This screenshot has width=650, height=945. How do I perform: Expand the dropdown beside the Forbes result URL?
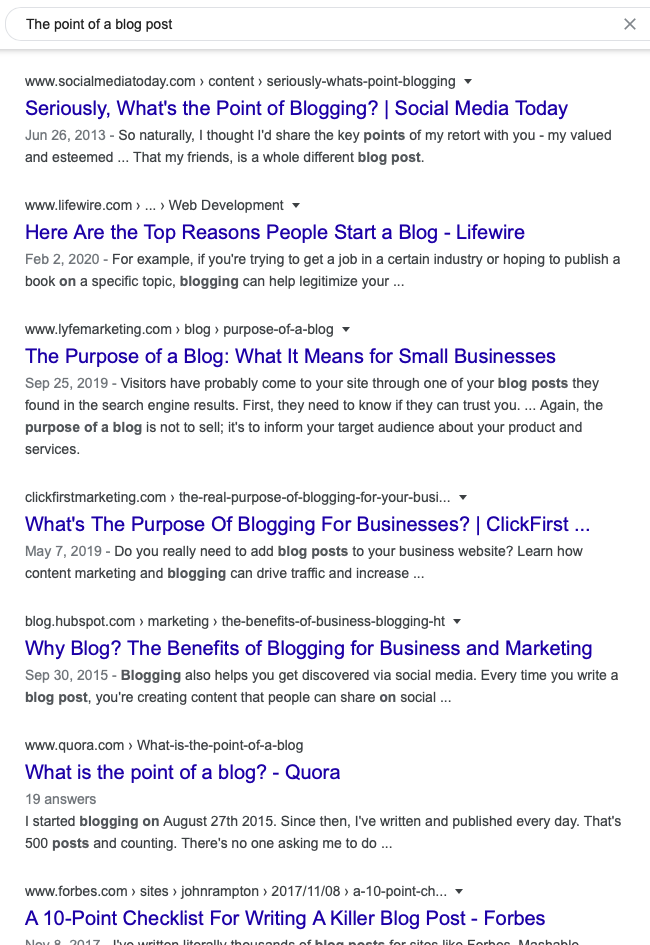click(457, 891)
